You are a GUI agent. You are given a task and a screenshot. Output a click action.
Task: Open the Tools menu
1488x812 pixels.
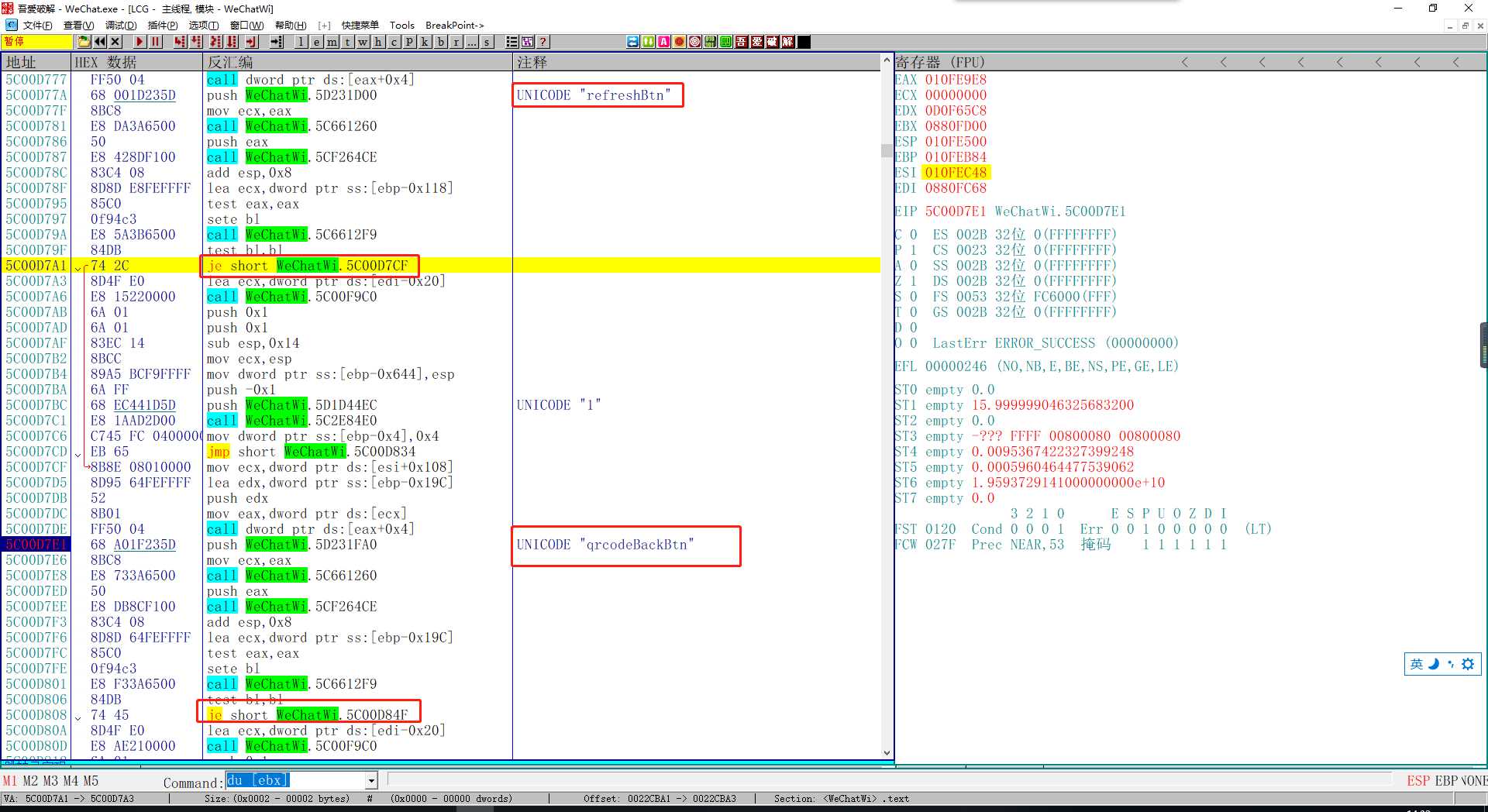[401, 26]
